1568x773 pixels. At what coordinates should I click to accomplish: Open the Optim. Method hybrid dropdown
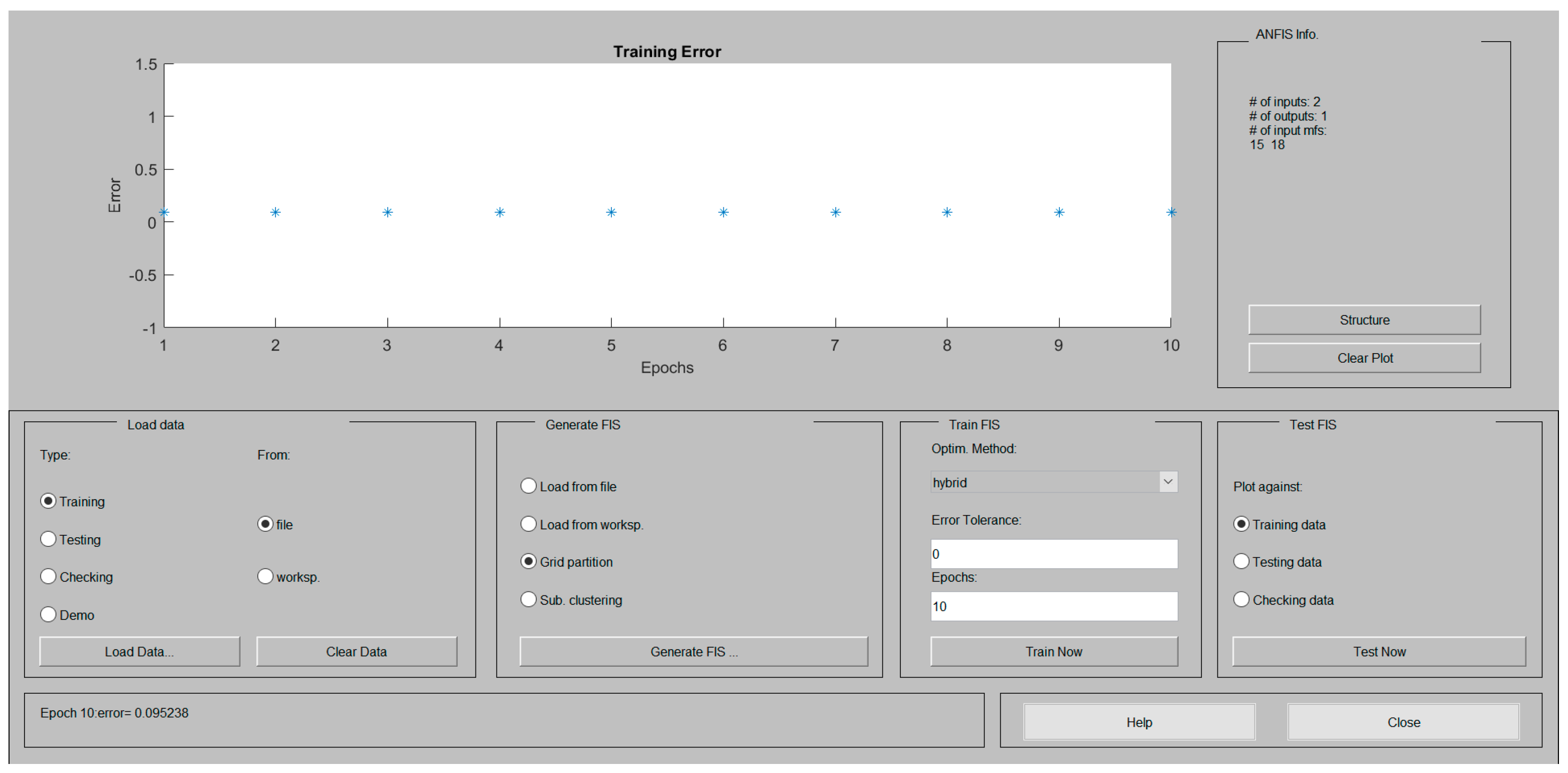1054,482
